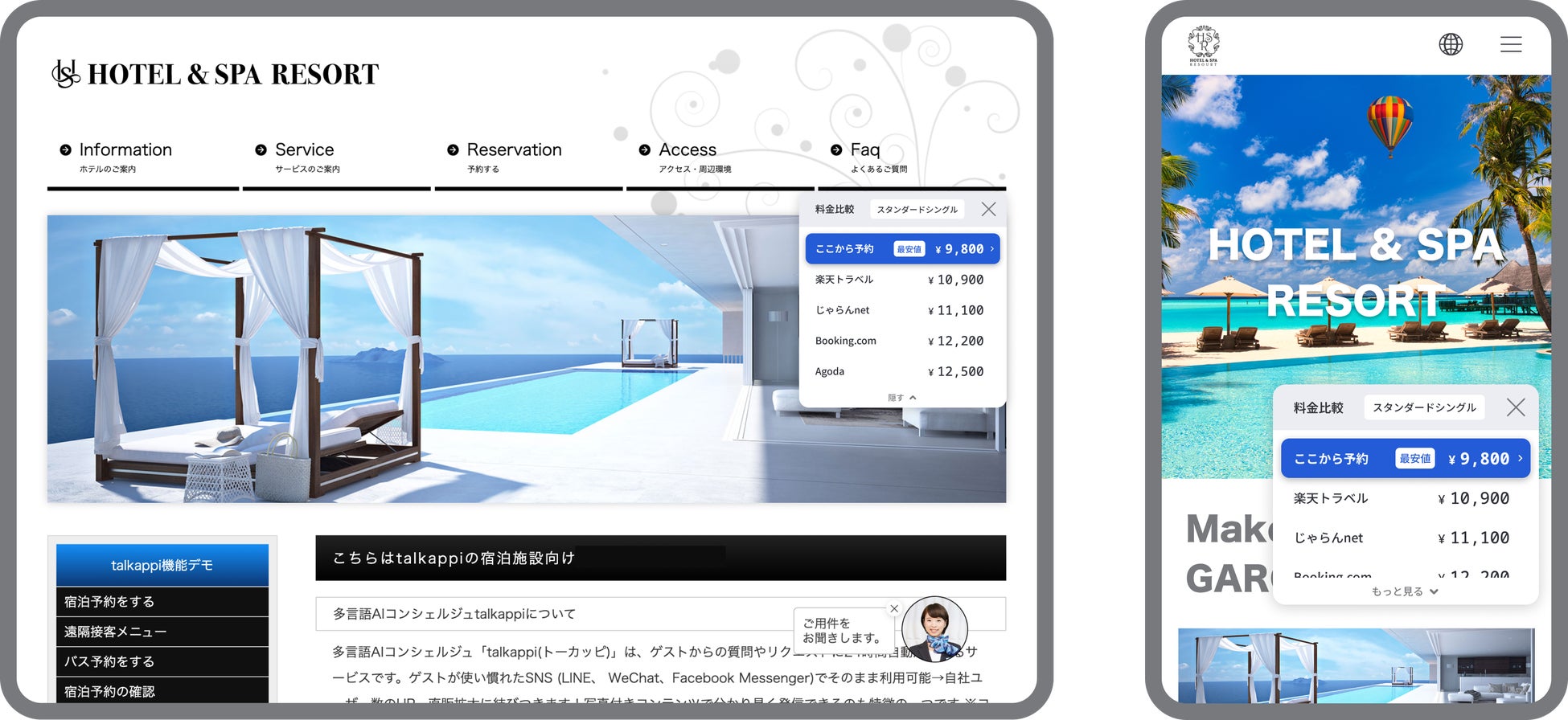Click the mobile hotel crest logo
The width and height of the screenshot is (1568, 720).
(x=1204, y=44)
